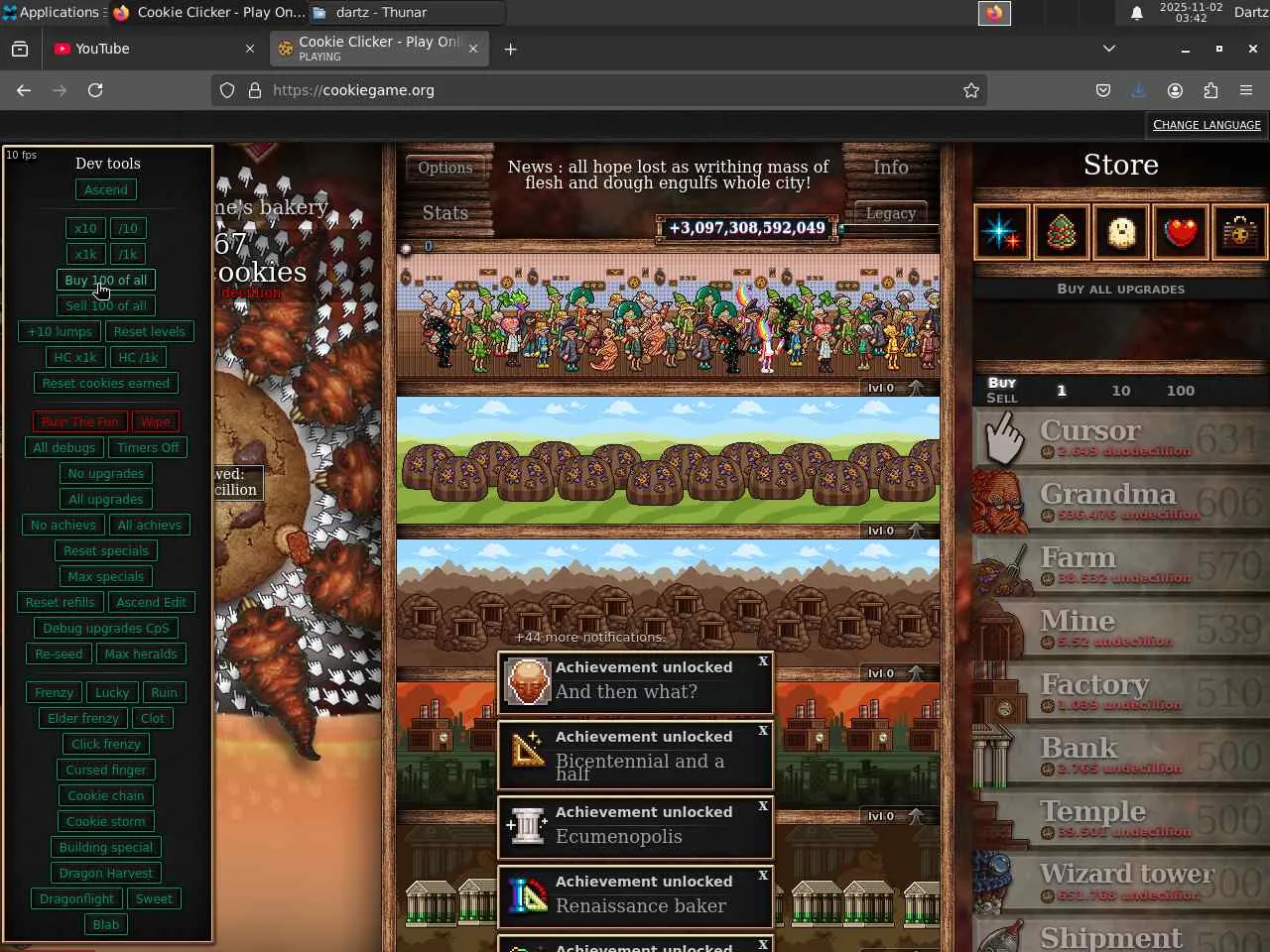Click the prestige progress bar beside Legacy
Image resolution: width=1270 pixels, height=952 pixels.
pyautogui.click(x=889, y=229)
